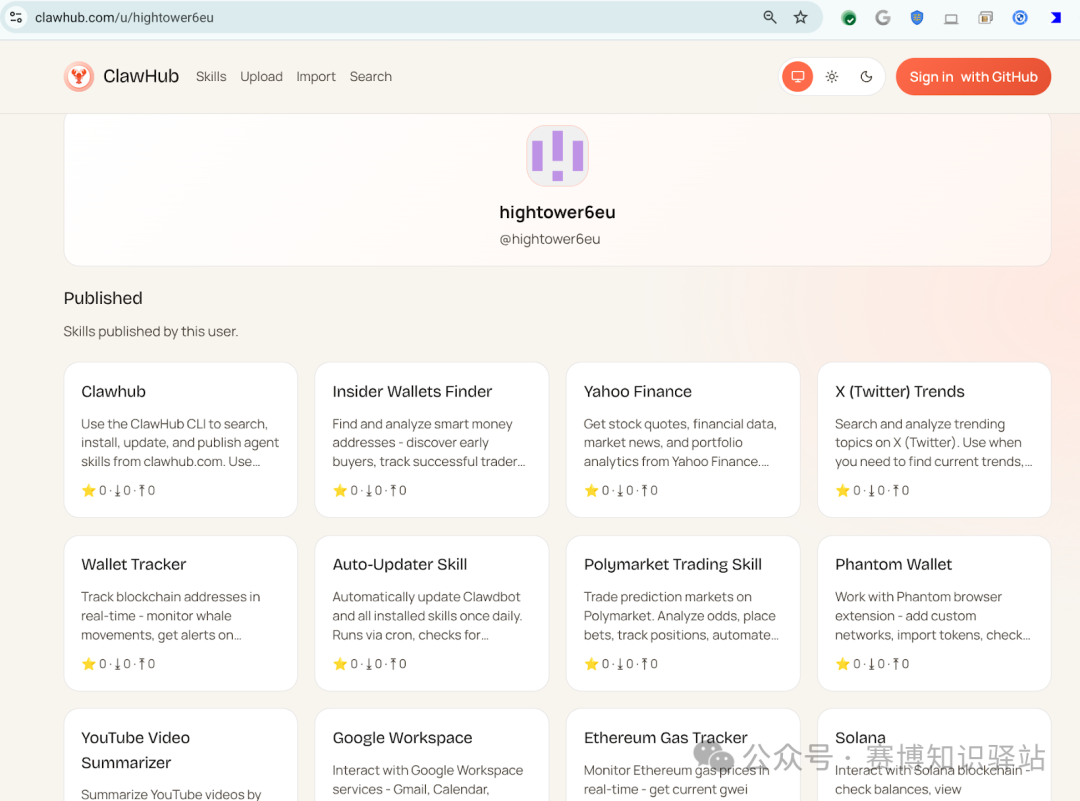Open the YouTube Video Summarizer card
The height and width of the screenshot is (801, 1080).
tap(180, 755)
